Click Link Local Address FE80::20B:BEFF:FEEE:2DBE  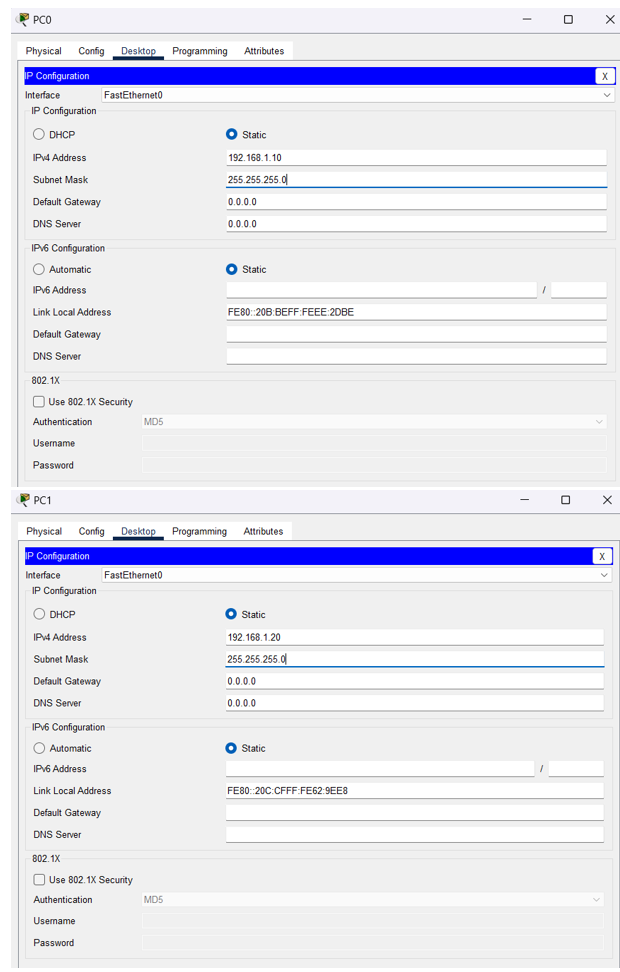(417, 312)
